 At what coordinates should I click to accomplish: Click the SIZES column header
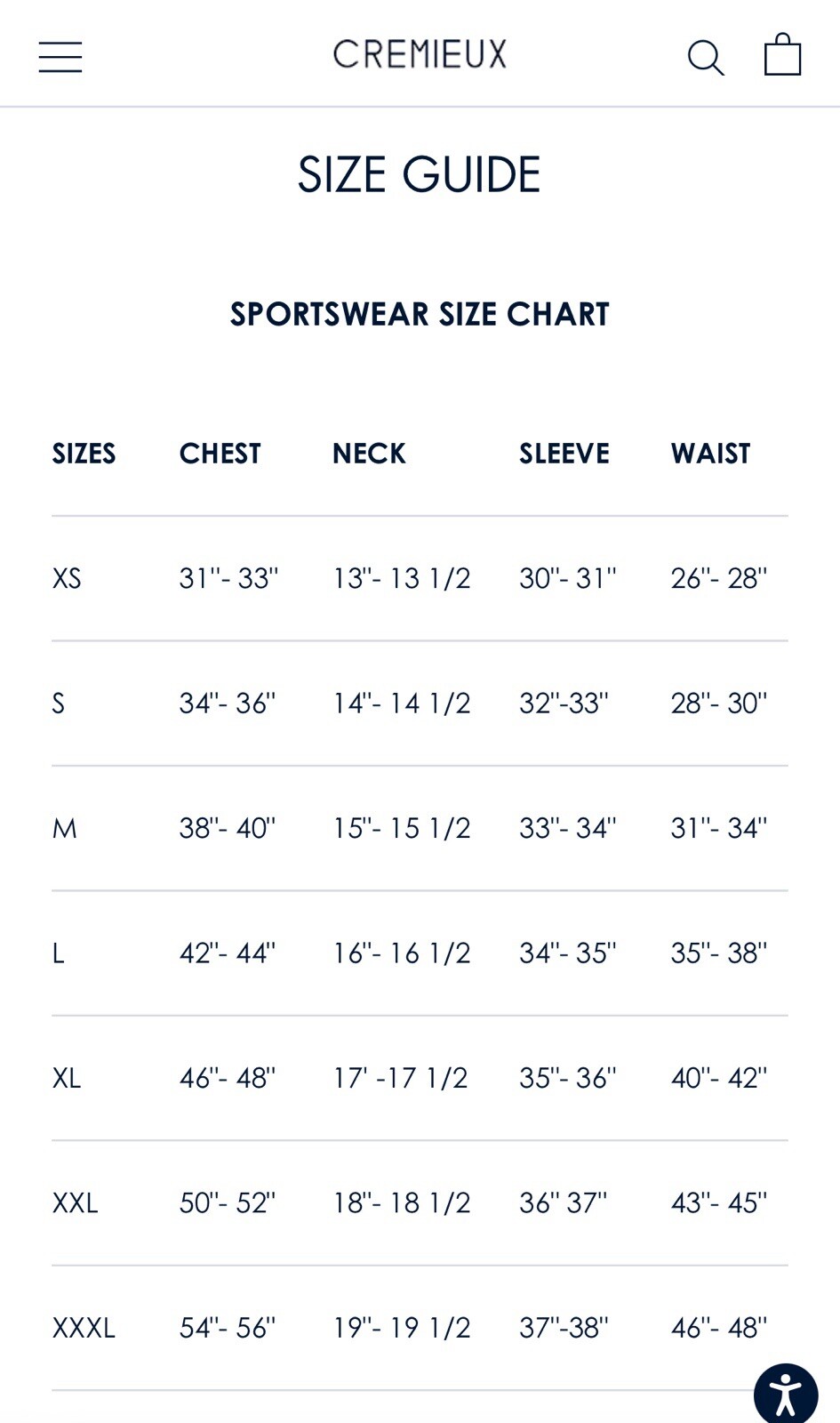click(84, 454)
